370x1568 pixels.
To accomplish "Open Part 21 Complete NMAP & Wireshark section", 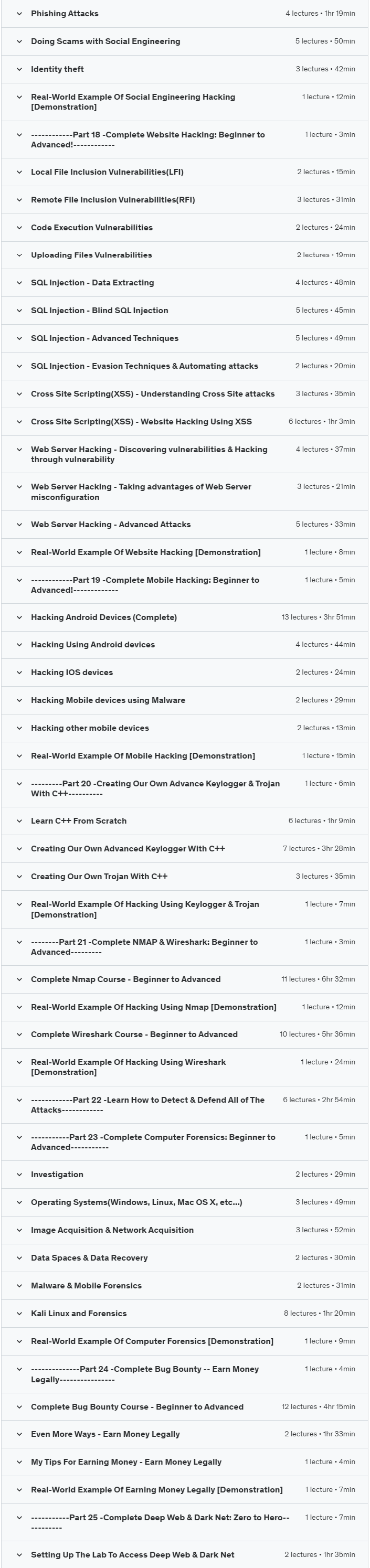I will [144, 946].
